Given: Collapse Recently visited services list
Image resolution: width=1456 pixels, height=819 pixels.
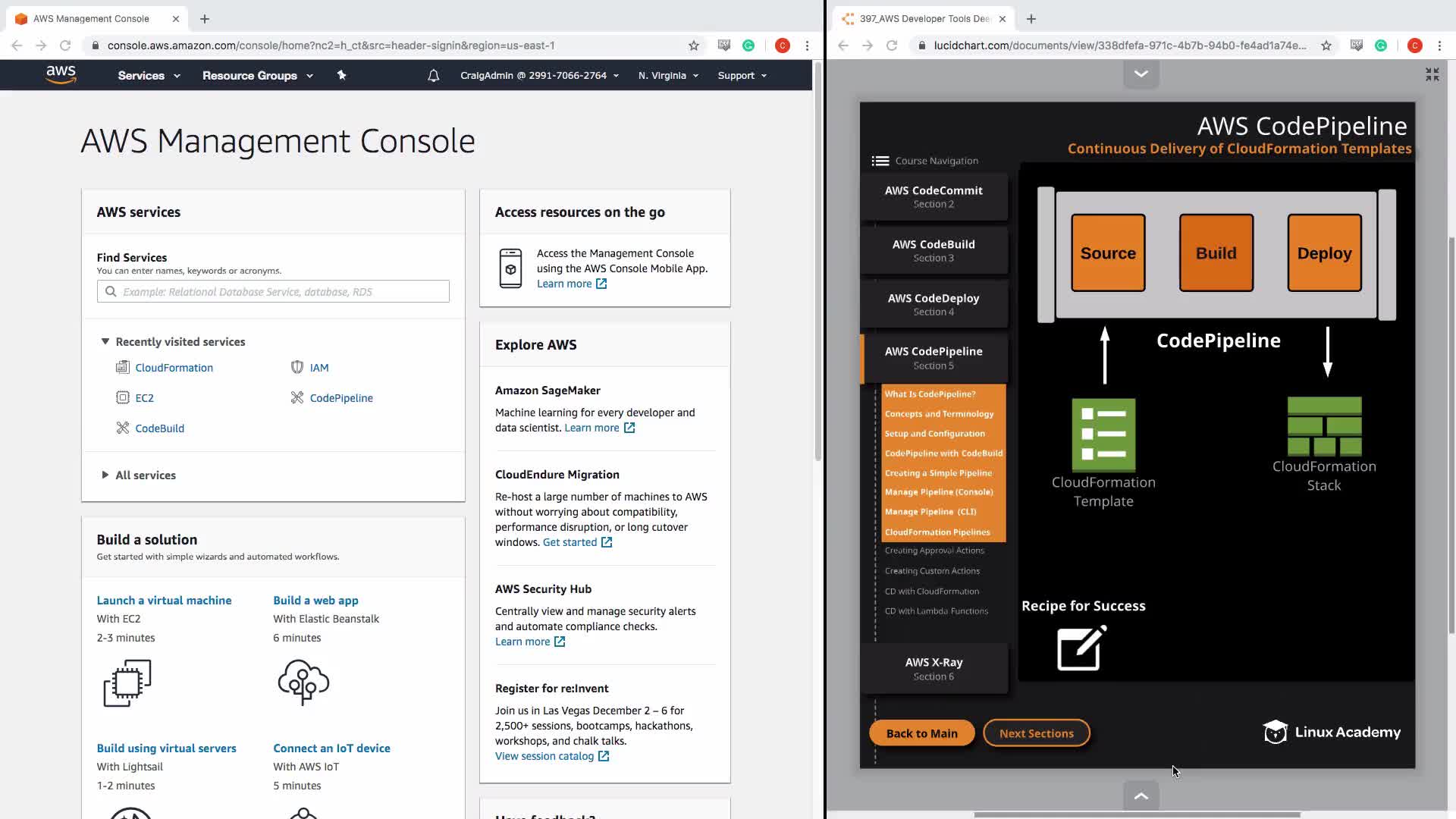Looking at the screenshot, I should coord(105,342).
